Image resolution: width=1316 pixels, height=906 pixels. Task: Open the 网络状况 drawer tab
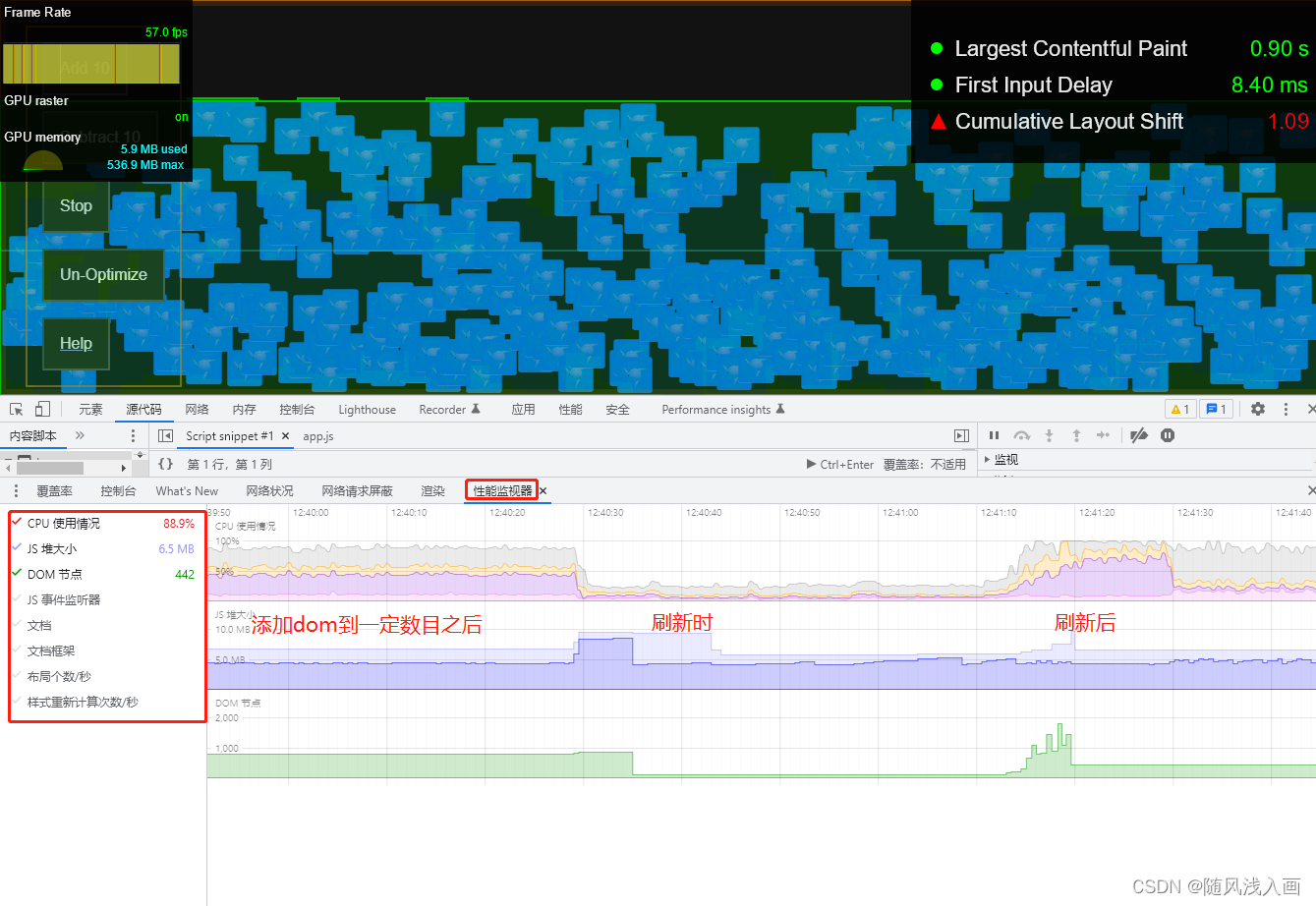pyautogui.click(x=269, y=491)
